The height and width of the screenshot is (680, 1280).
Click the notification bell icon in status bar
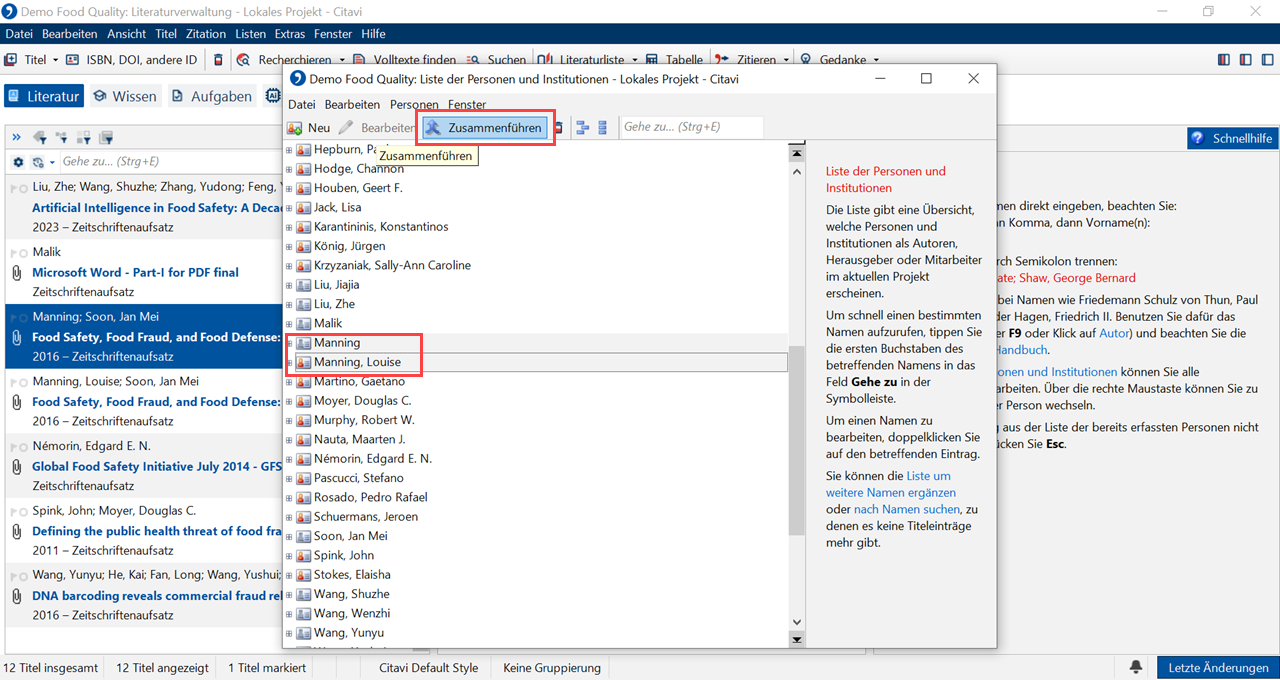point(1136,667)
